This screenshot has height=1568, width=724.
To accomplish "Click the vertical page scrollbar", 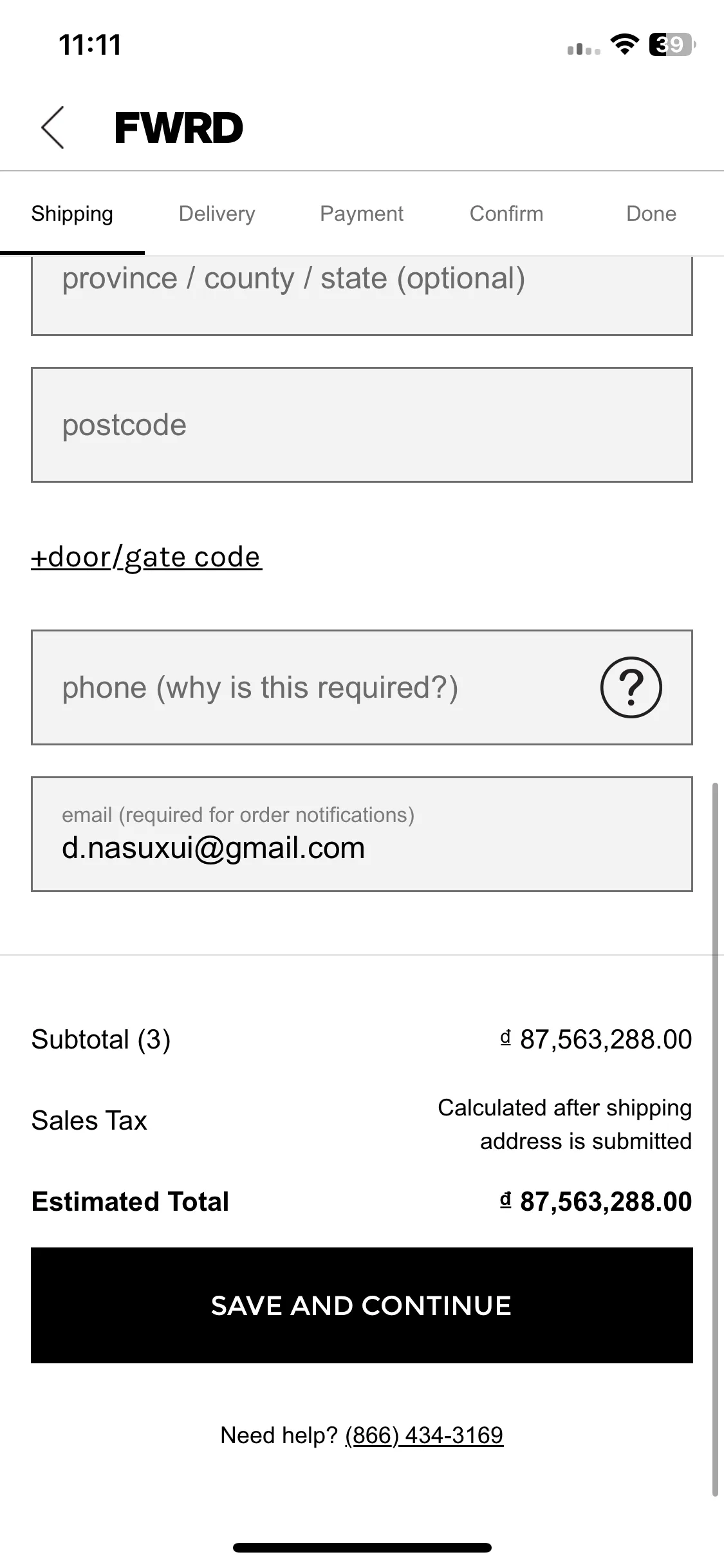I will click(x=715, y=1139).
